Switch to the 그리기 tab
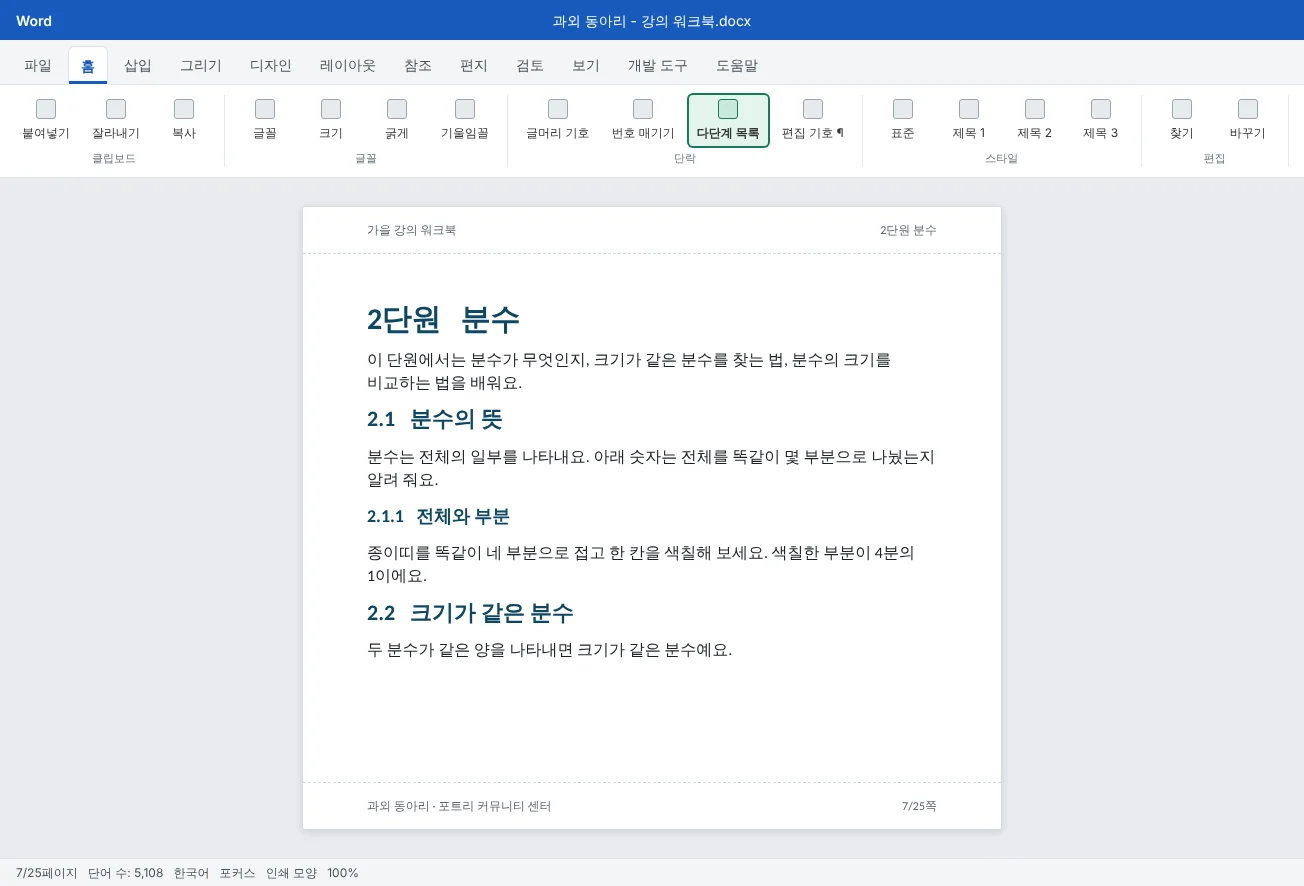 [201, 66]
